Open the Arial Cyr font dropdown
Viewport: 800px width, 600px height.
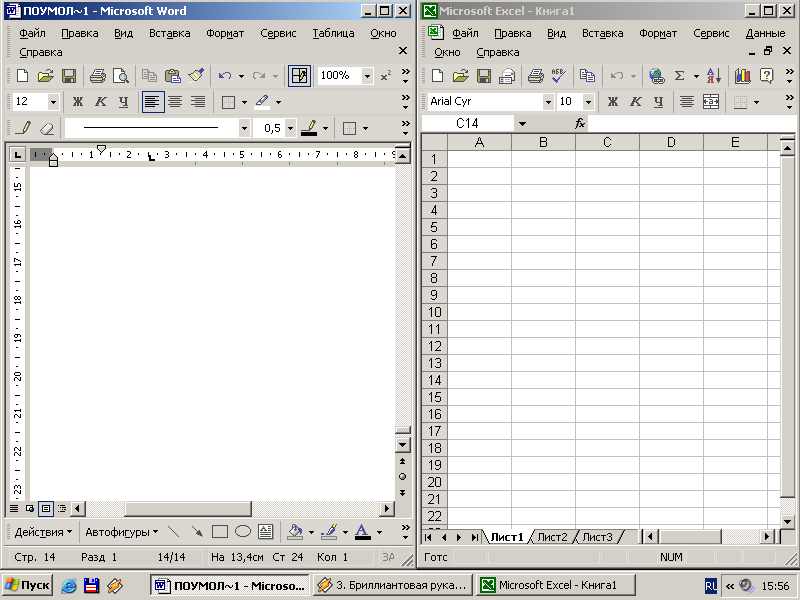click(x=548, y=102)
